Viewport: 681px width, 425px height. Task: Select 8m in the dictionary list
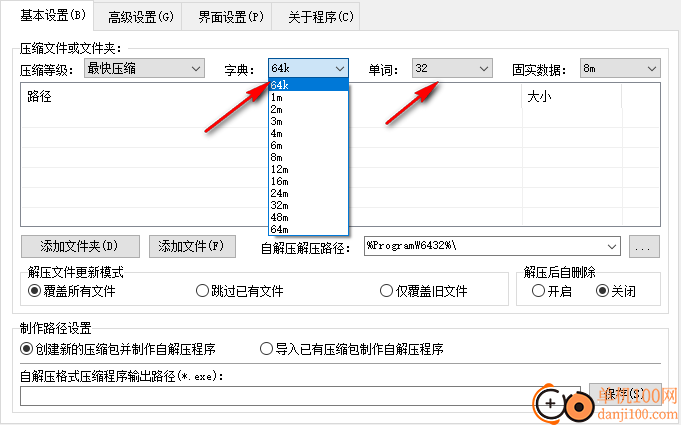pyautogui.click(x=308, y=157)
